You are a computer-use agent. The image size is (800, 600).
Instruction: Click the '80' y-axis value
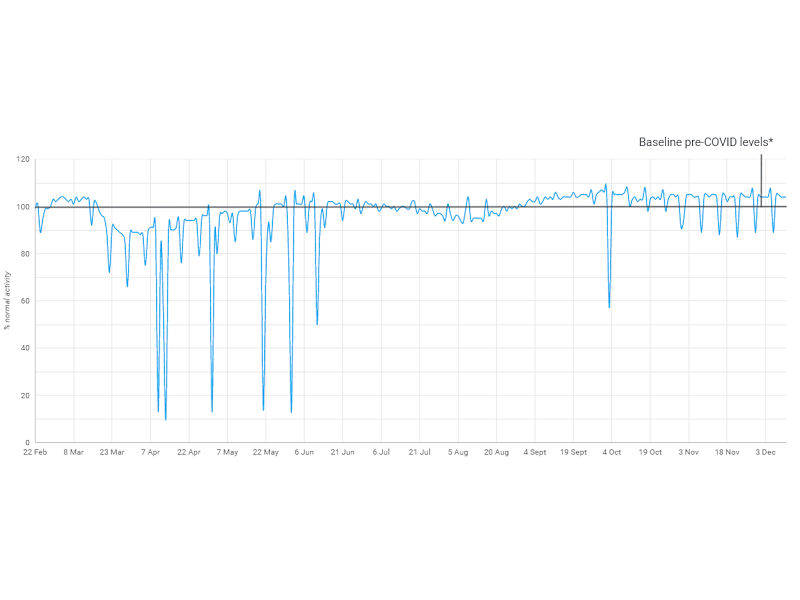[25, 254]
